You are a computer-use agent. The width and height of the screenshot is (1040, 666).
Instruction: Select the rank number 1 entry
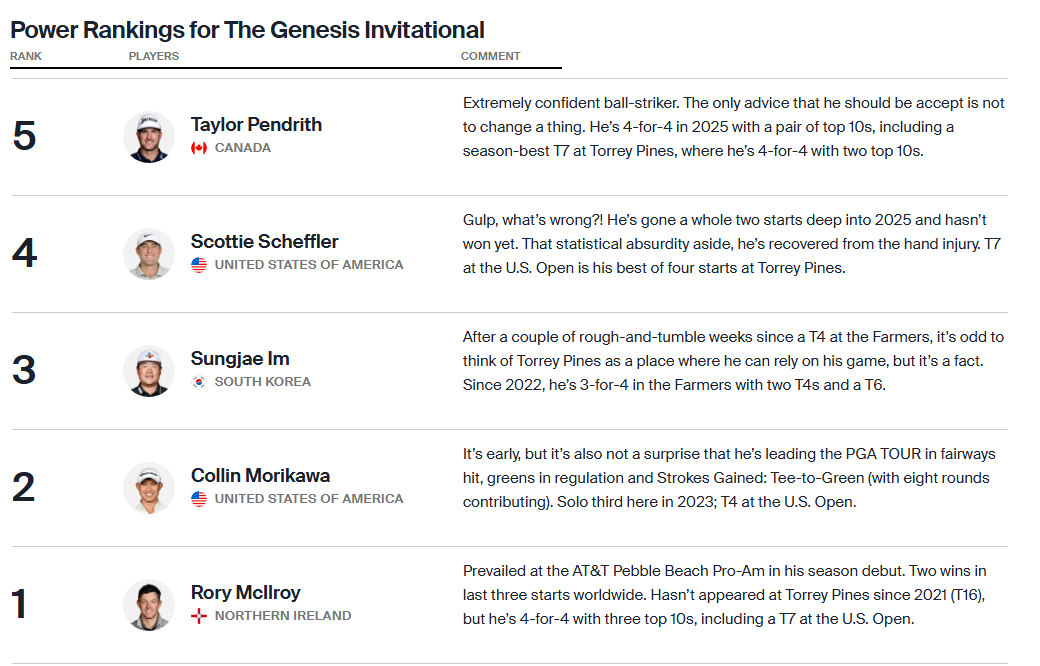pos(20,604)
